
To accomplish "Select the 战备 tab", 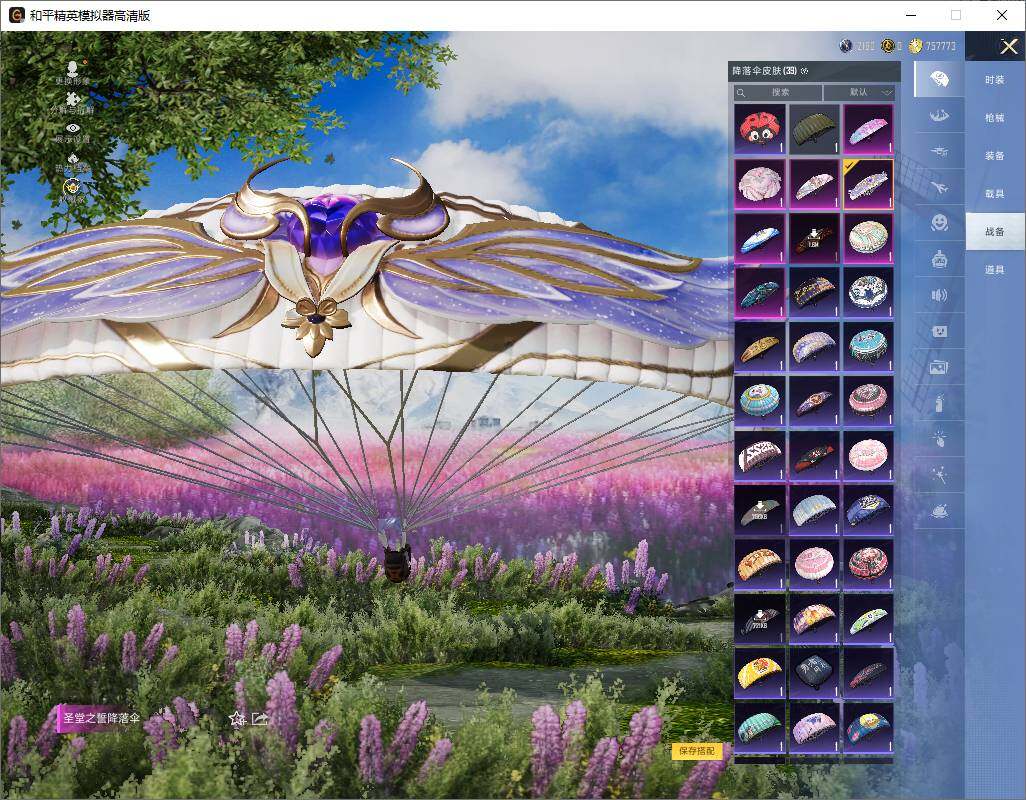I will pos(995,232).
